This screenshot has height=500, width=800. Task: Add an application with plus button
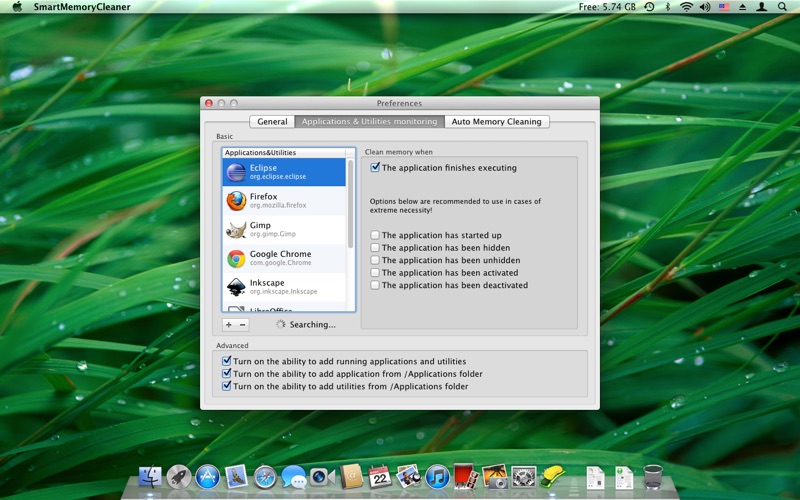(229, 324)
